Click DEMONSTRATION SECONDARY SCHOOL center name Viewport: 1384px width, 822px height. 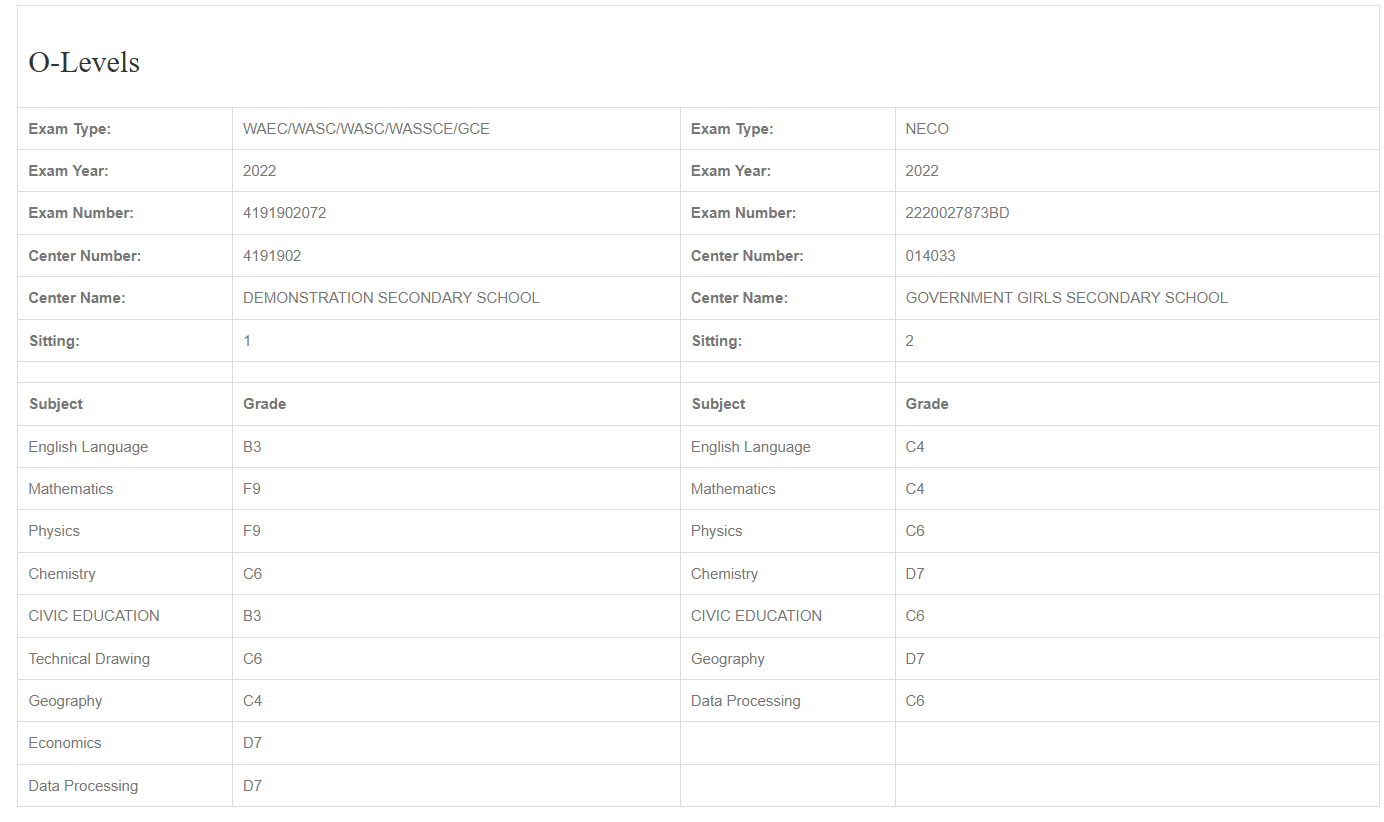coord(391,298)
